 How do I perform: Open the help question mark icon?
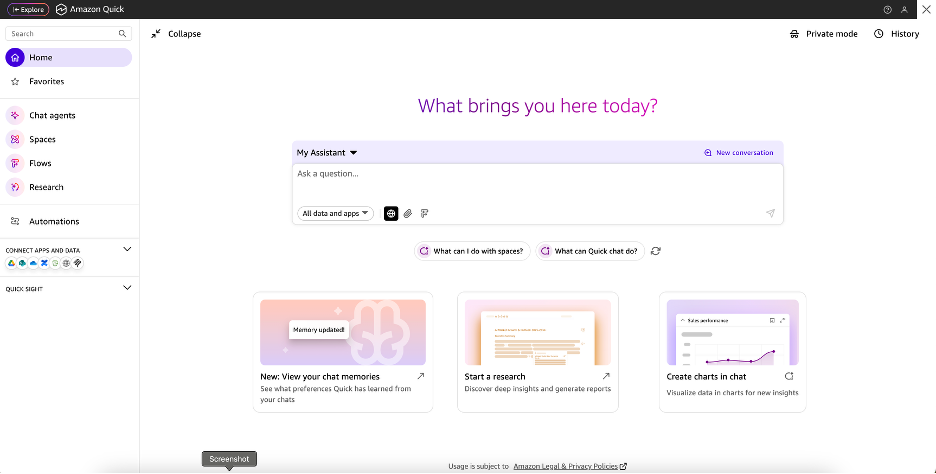click(888, 10)
